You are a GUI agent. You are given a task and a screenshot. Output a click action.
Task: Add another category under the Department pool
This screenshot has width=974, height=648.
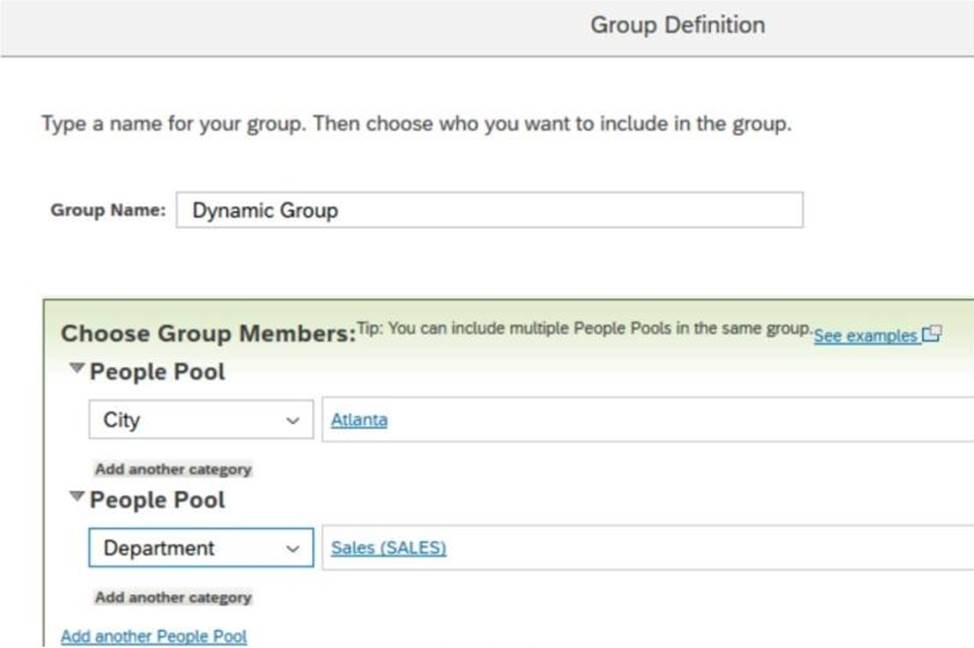[173, 597]
